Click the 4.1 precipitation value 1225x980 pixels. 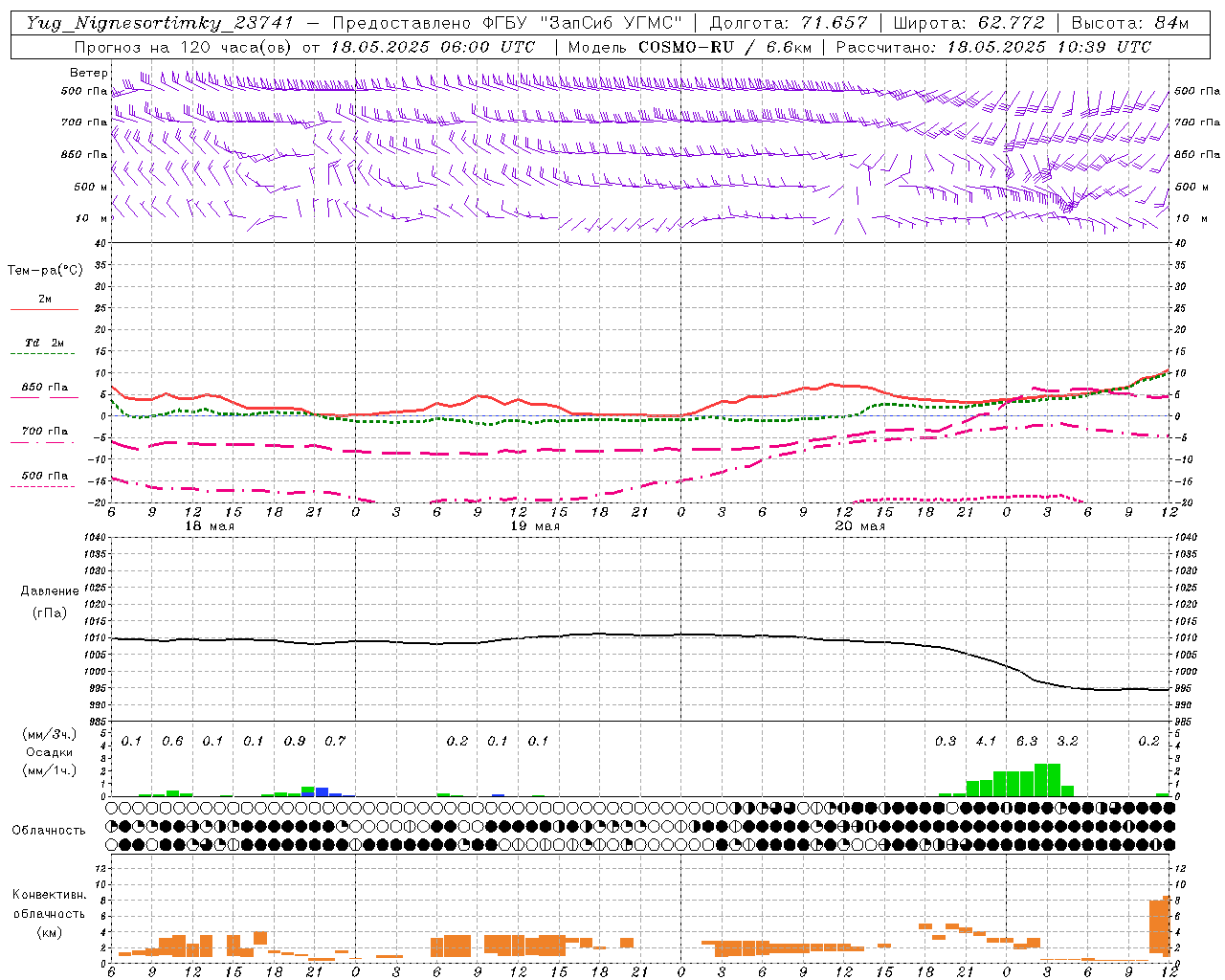click(986, 741)
